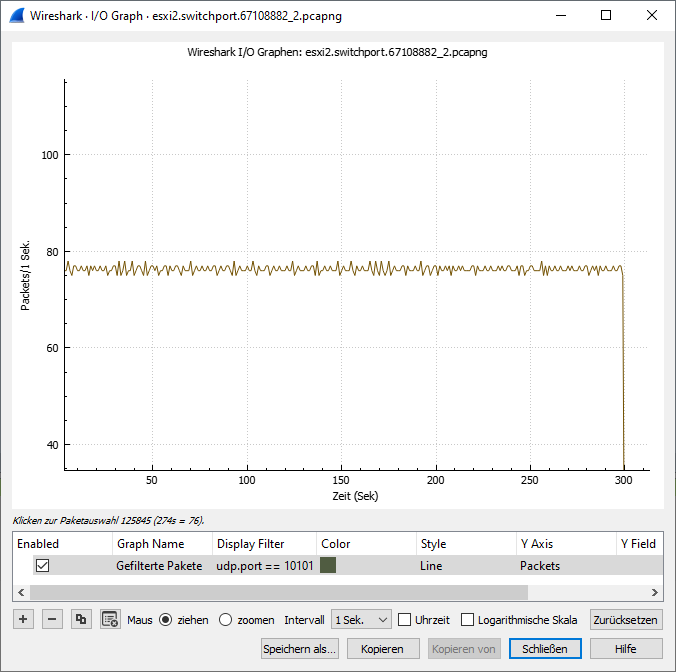Screen dimensions: 676x672
Task: Close window using title bar X
Action: [x=652, y=16]
